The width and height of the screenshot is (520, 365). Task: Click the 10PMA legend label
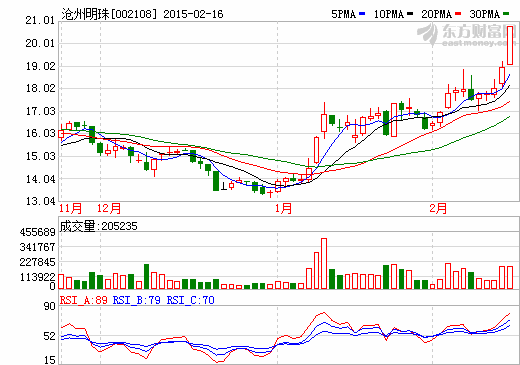click(389, 14)
